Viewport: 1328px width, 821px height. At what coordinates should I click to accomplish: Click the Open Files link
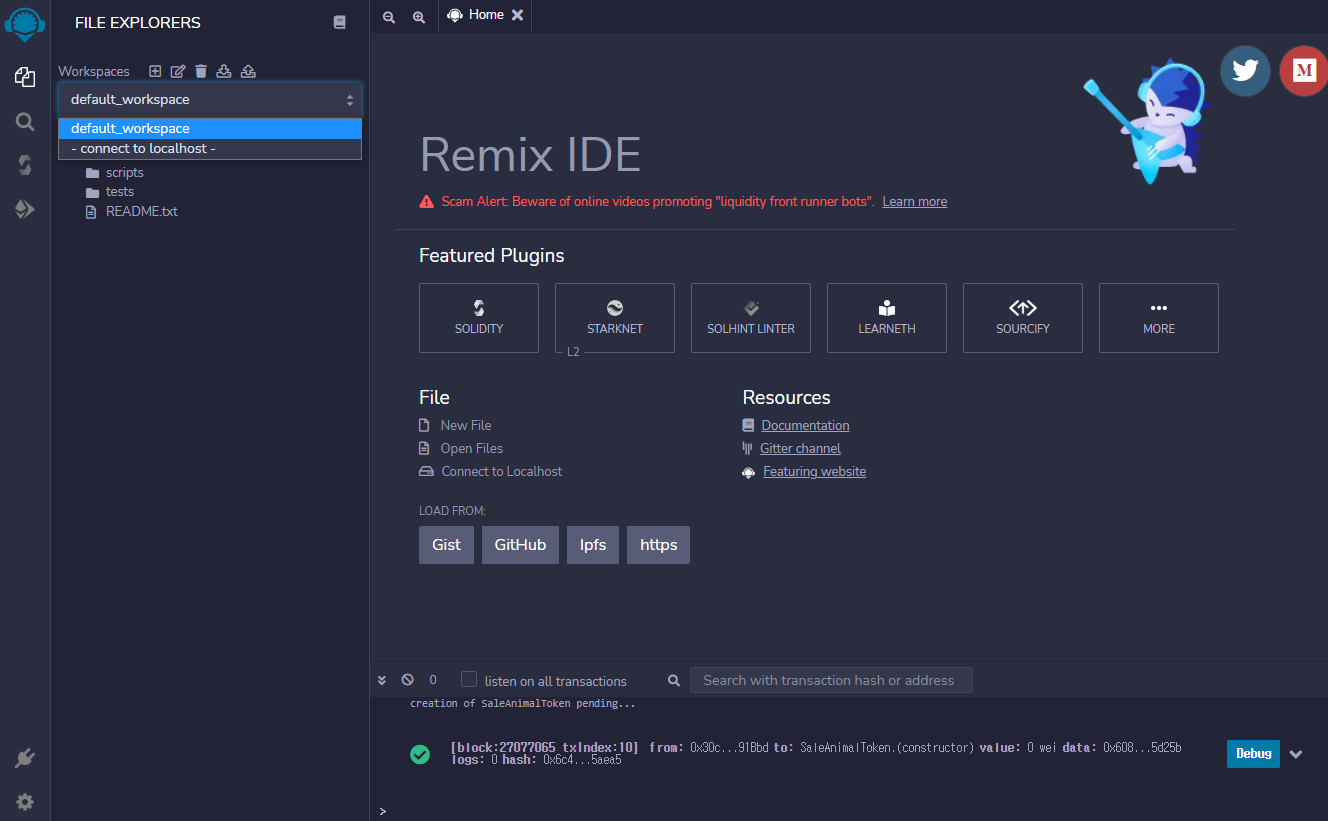tap(472, 448)
